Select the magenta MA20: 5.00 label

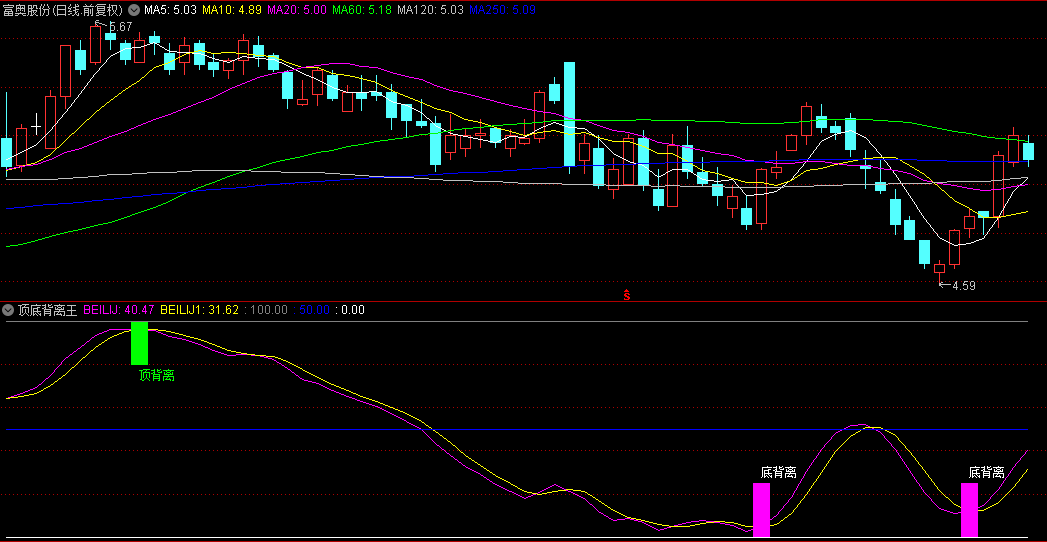pos(297,9)
